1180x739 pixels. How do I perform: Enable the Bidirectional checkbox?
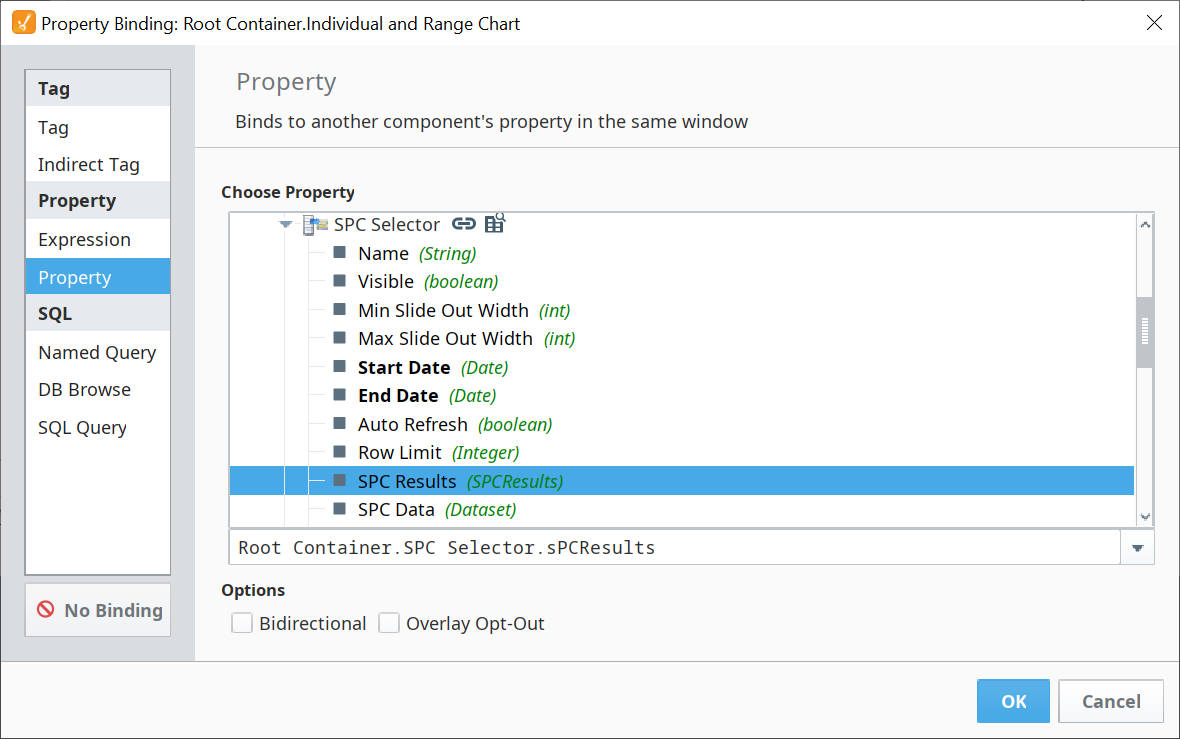[x=242, y=624]
